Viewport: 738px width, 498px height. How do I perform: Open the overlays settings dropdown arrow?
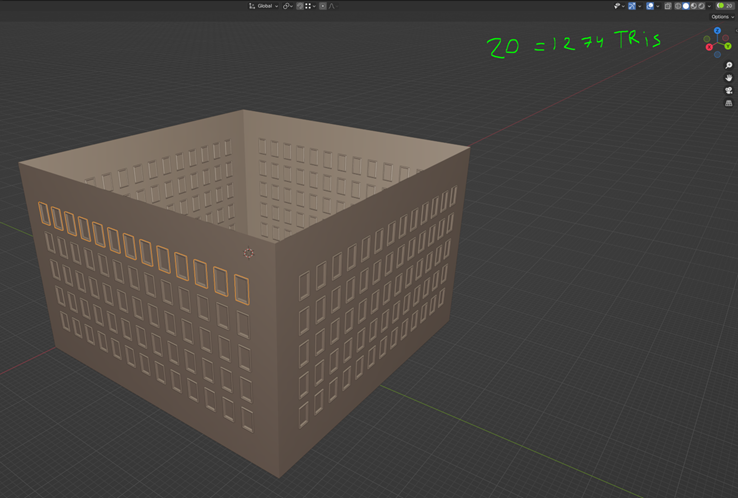(657, 6)
